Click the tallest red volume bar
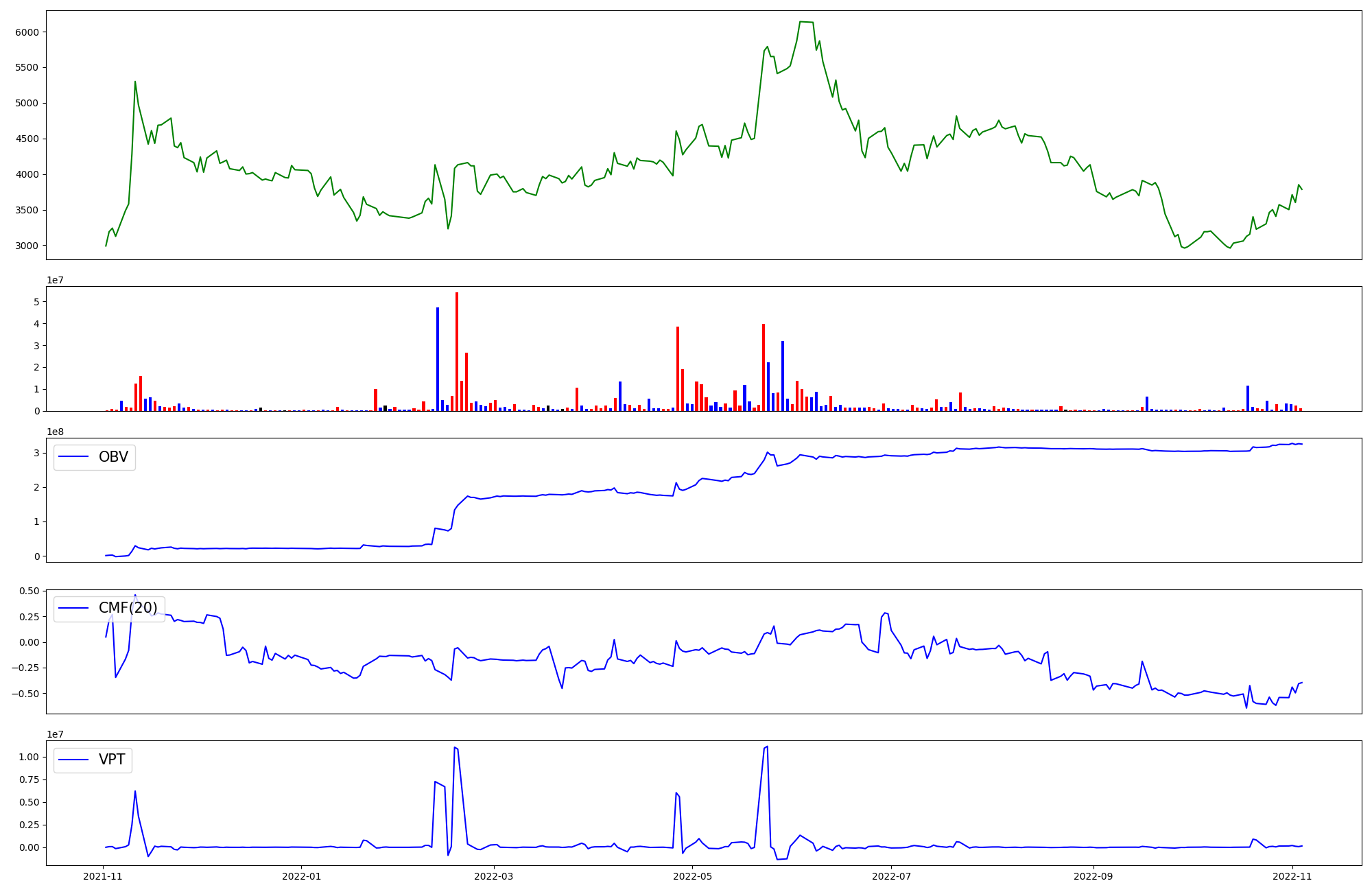Image resolution: width=1372 pixels, height=892 pixels. coord(457,350)
